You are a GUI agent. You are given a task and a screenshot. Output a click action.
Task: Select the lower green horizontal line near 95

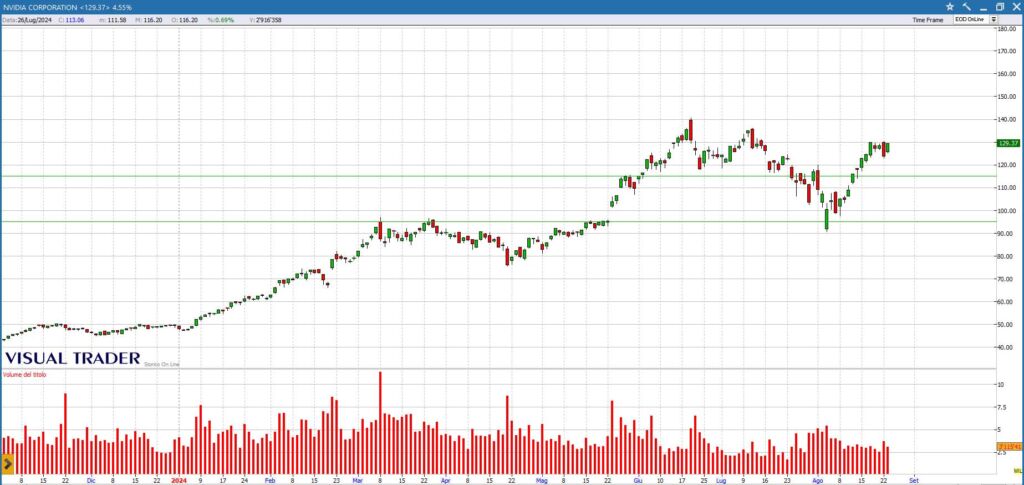[498, 221]
